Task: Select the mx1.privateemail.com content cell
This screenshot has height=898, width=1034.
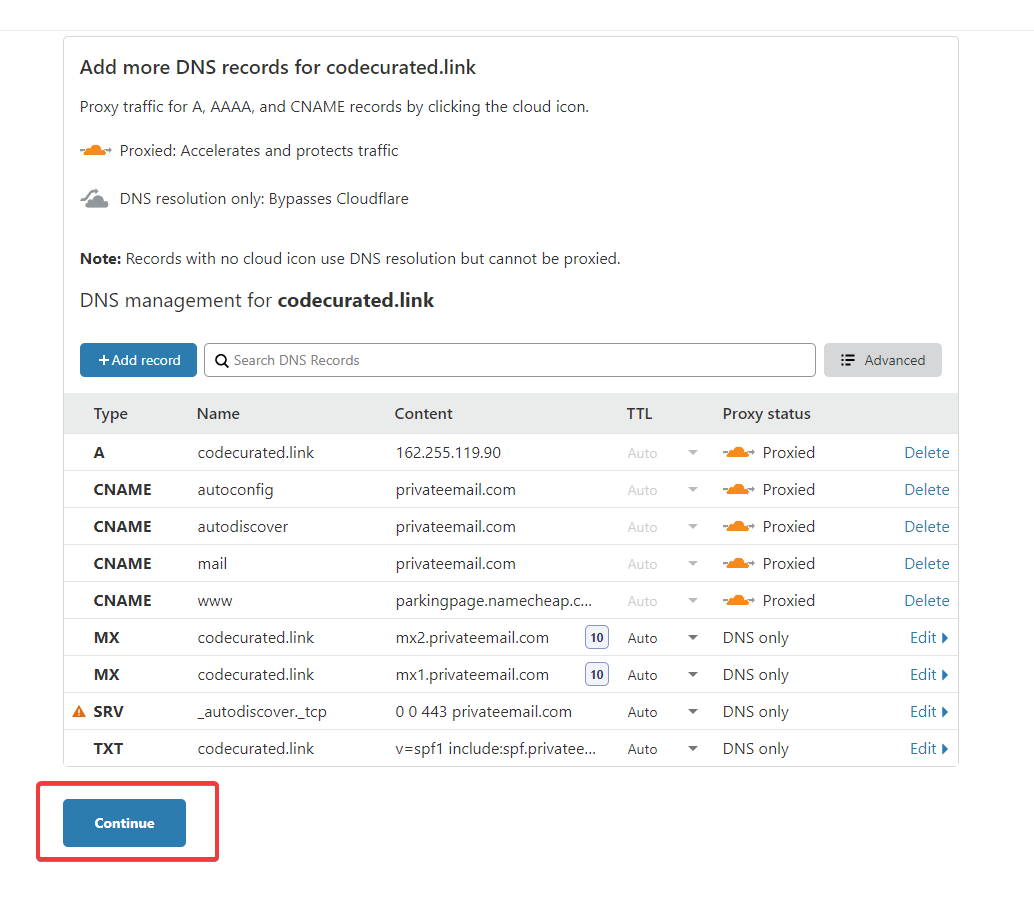Action: pos(472,675)
